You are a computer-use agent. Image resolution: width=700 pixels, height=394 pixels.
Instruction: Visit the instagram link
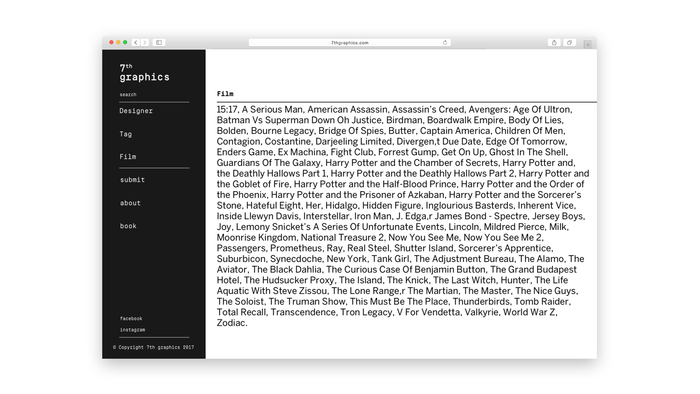point(133,330)
